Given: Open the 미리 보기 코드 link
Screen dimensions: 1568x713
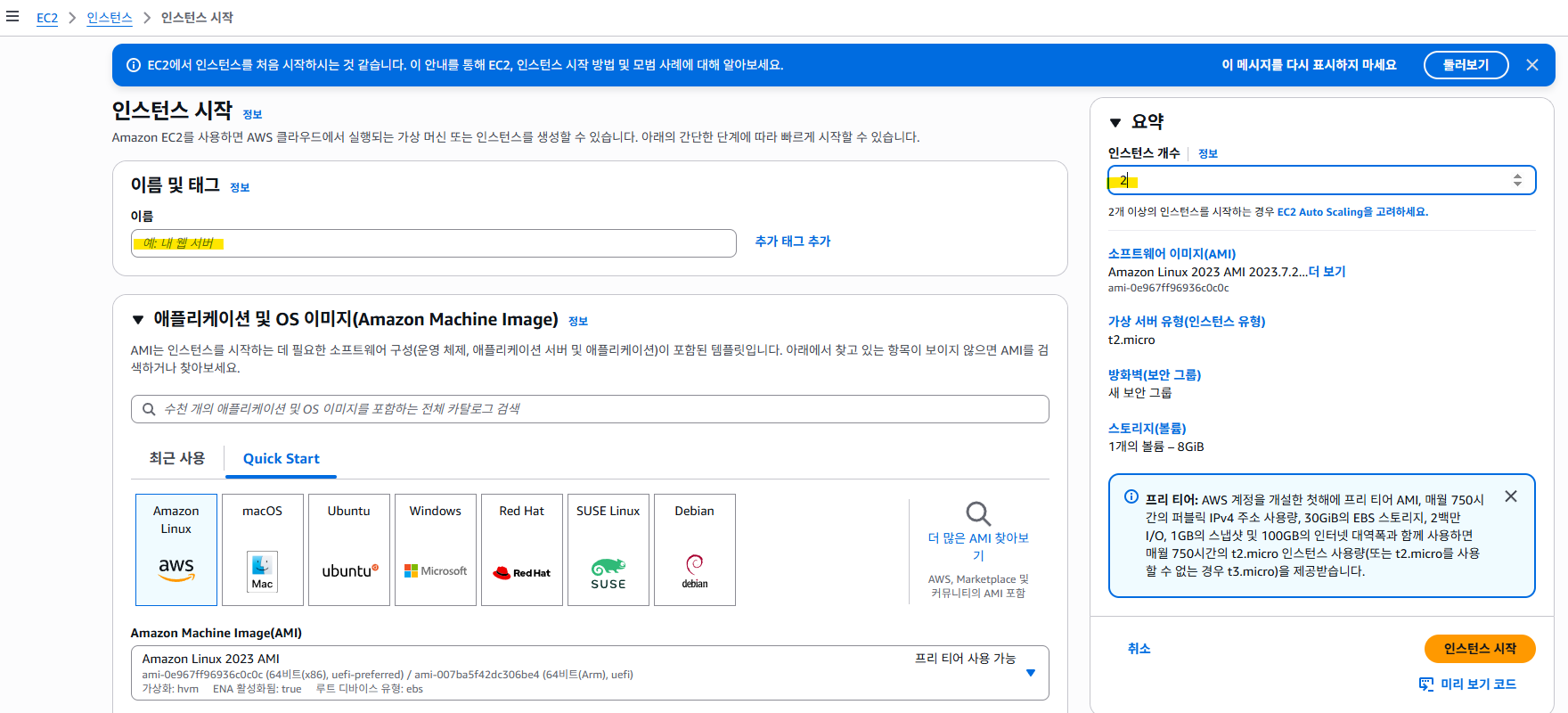Looking at the screenshot, I should coord(1478,684).
